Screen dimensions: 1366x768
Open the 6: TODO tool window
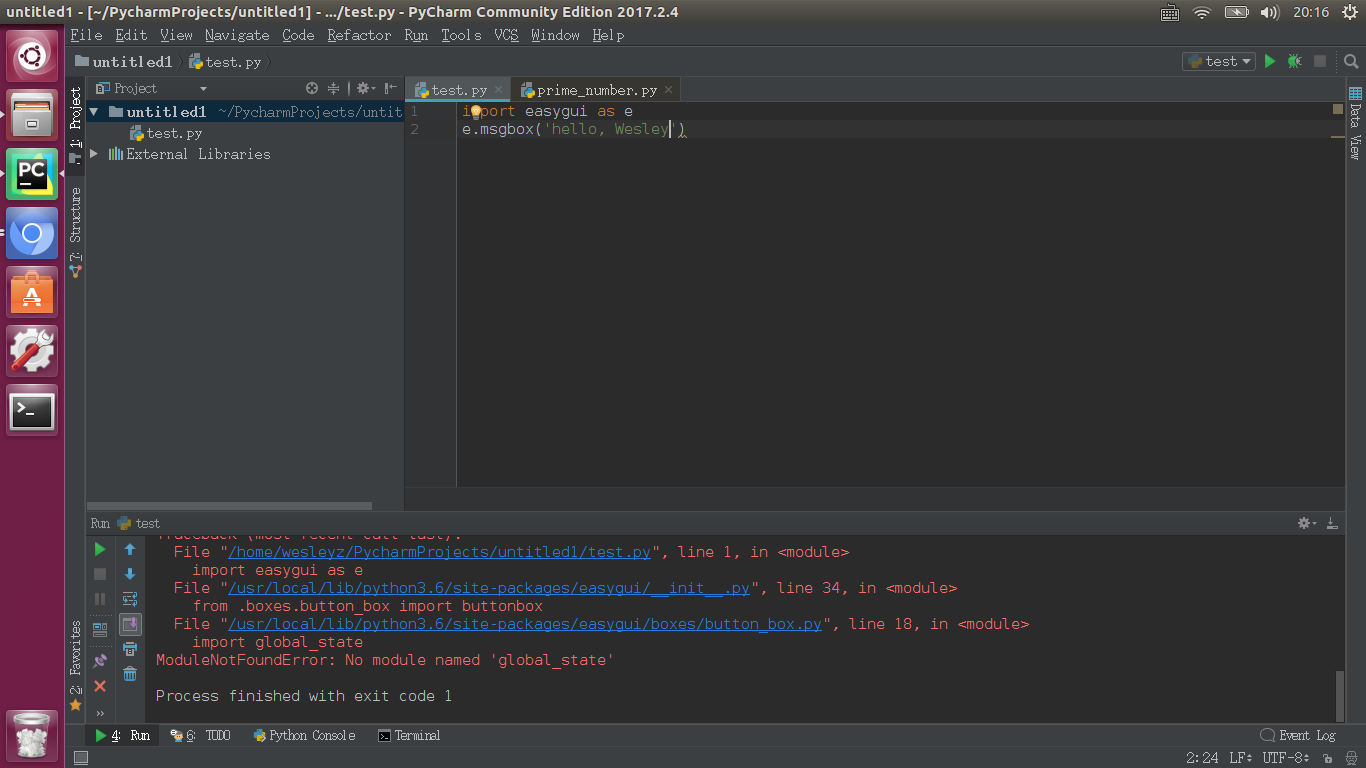tap(200, 735)
